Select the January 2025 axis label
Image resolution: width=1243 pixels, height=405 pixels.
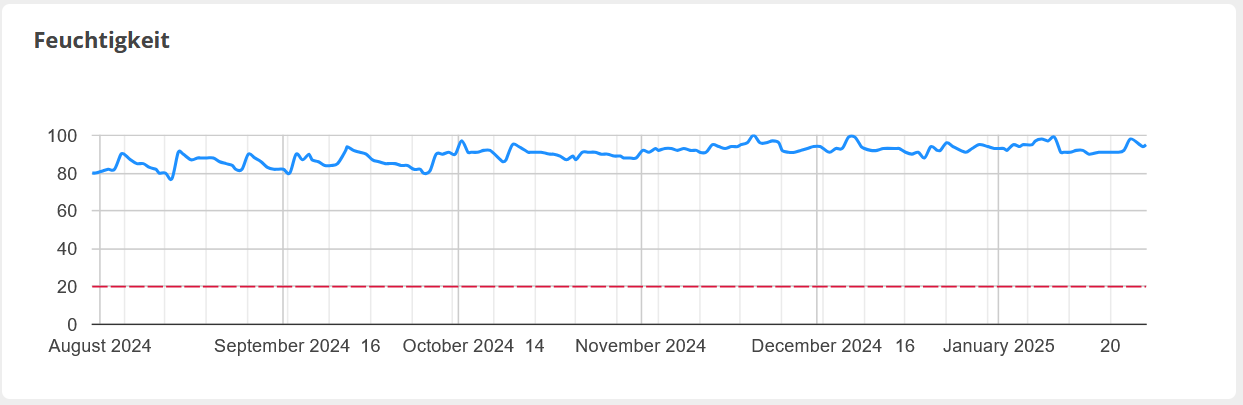click(999, 346)
